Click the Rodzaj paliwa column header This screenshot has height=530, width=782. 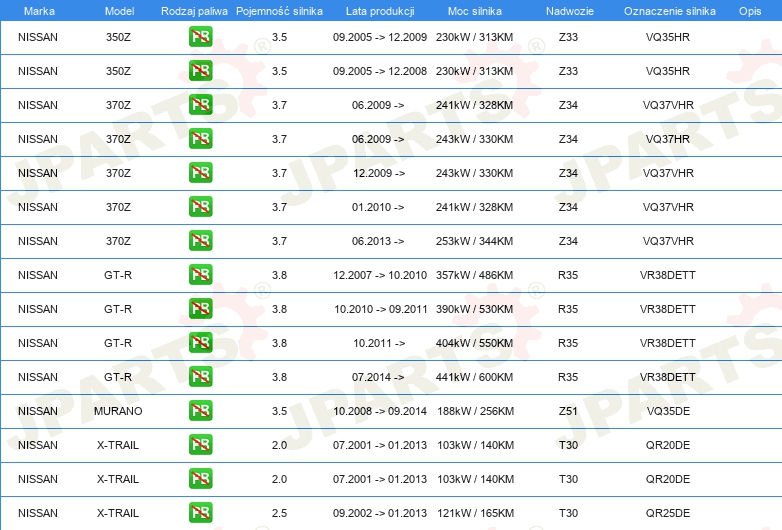click(194, 11)
